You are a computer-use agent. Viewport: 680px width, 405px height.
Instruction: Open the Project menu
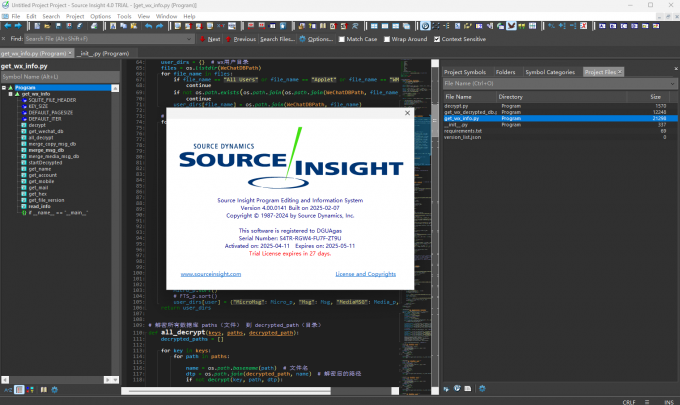(x=75, y=16)
